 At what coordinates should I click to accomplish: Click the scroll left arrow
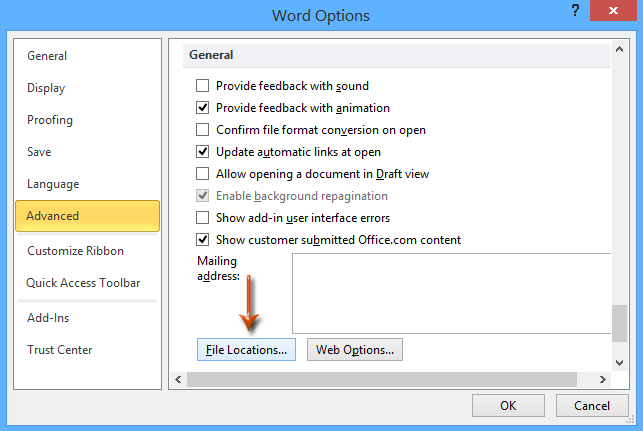tap(178, 379)
